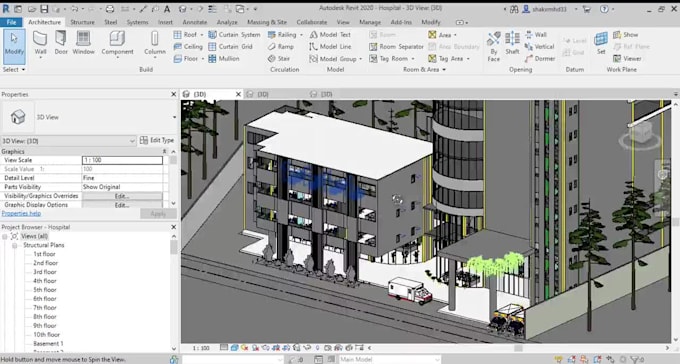Expand the Roof tool dropdown arrow
Viewport: 680px width, 364px height.
[x=202, y=35]
